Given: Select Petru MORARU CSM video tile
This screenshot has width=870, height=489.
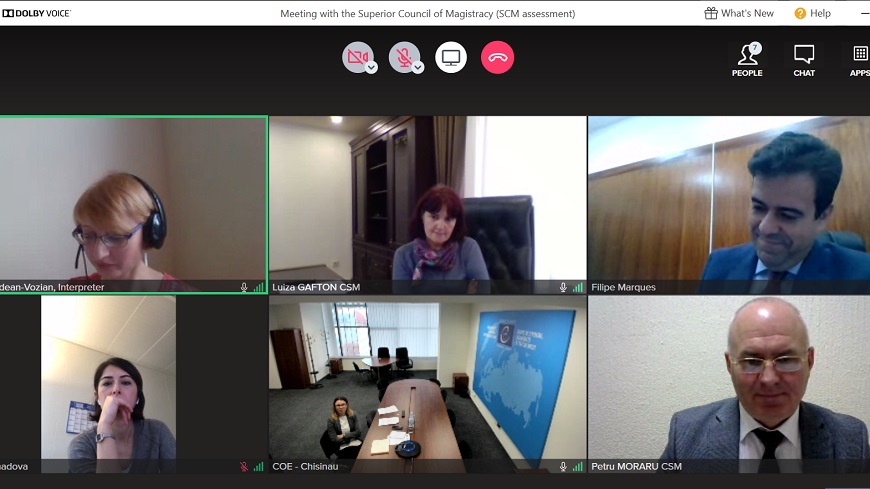Looking at the screenshot, I should click(x=729, y=384).
